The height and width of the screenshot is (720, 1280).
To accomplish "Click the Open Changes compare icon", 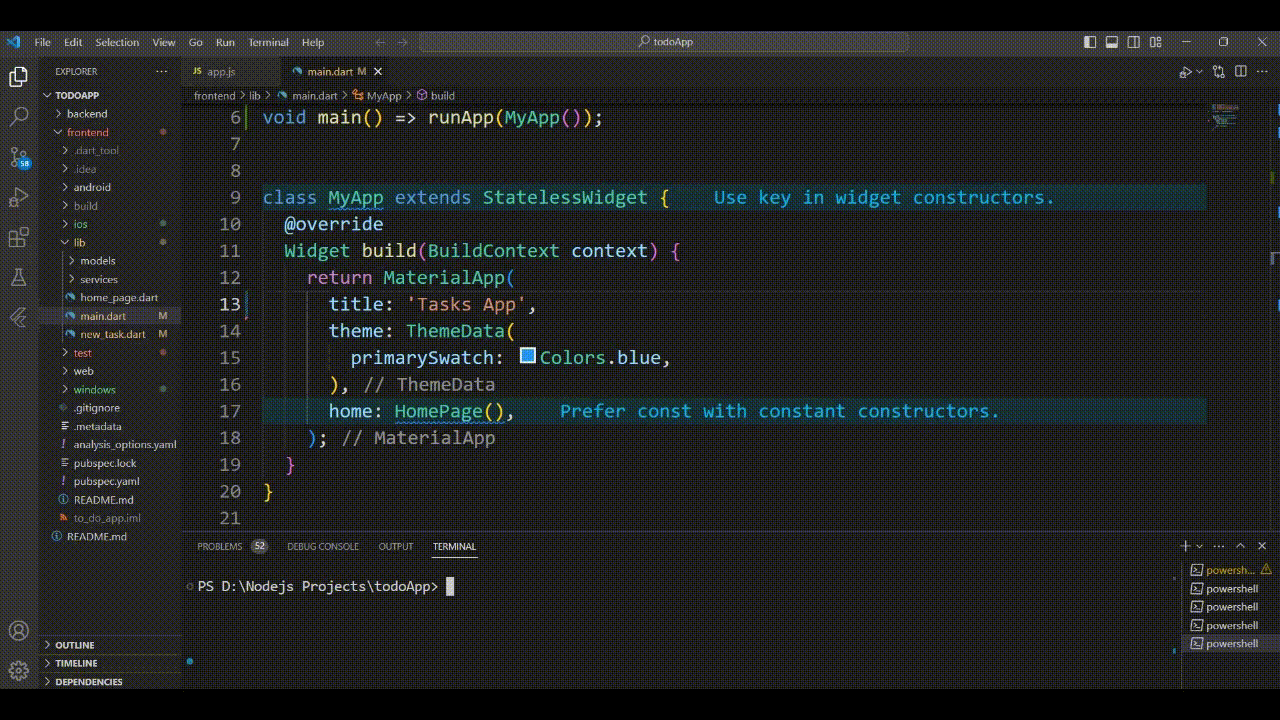I will (1218, 72).
